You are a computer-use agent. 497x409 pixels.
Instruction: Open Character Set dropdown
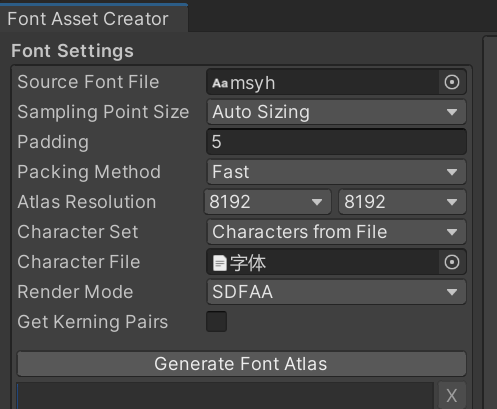[336, 232]
